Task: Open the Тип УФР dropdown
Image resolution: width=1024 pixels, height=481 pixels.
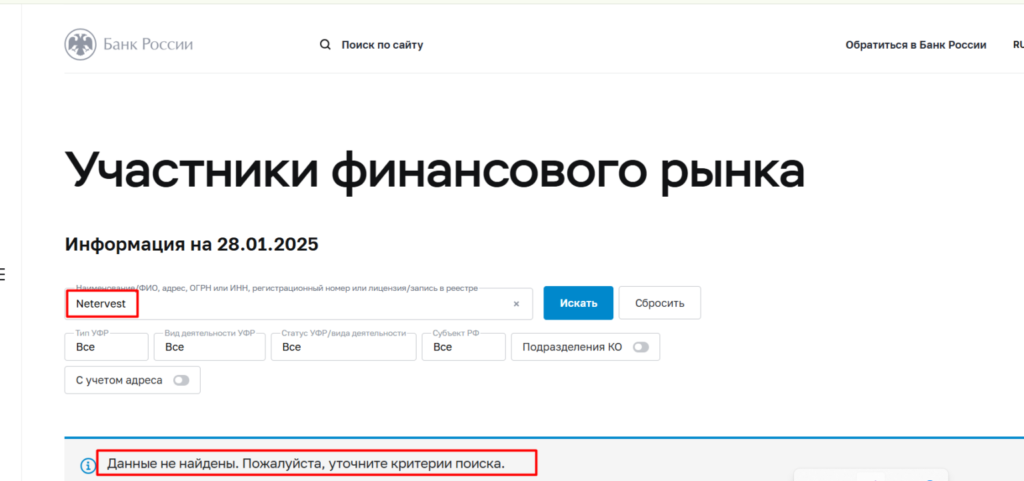Action: point(106,347)
